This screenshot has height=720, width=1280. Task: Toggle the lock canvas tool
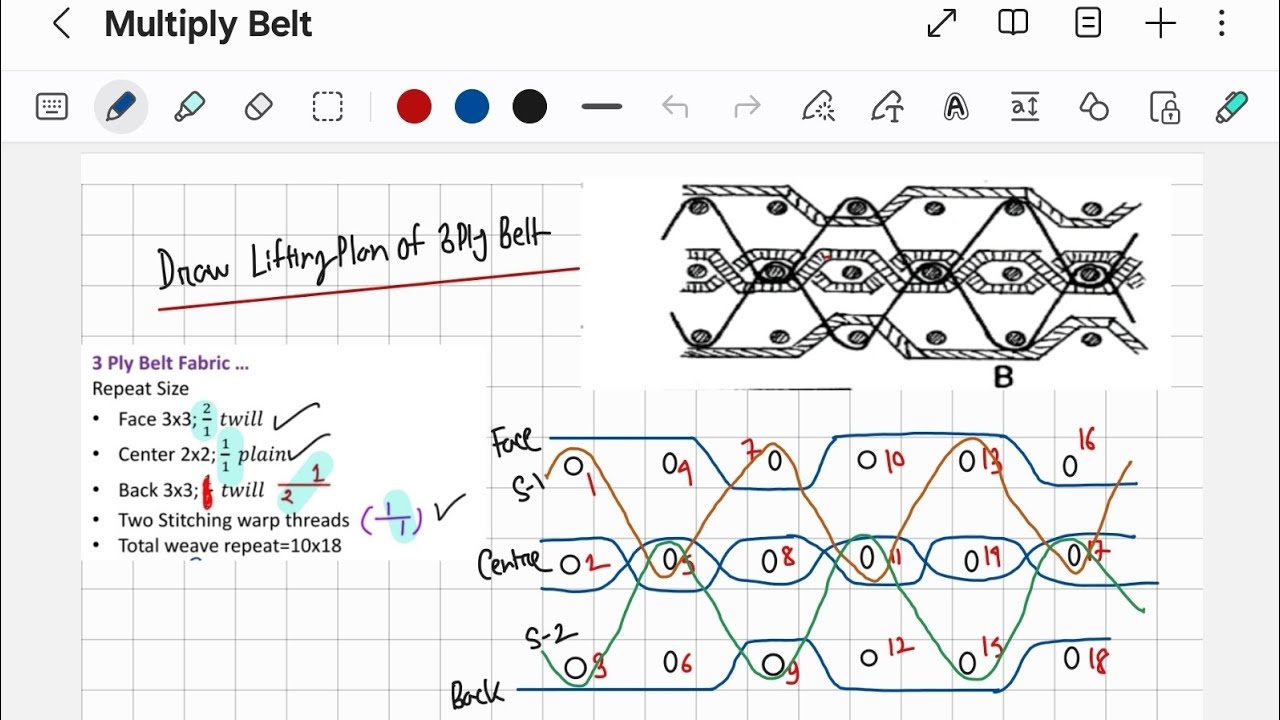point(1164,107)
